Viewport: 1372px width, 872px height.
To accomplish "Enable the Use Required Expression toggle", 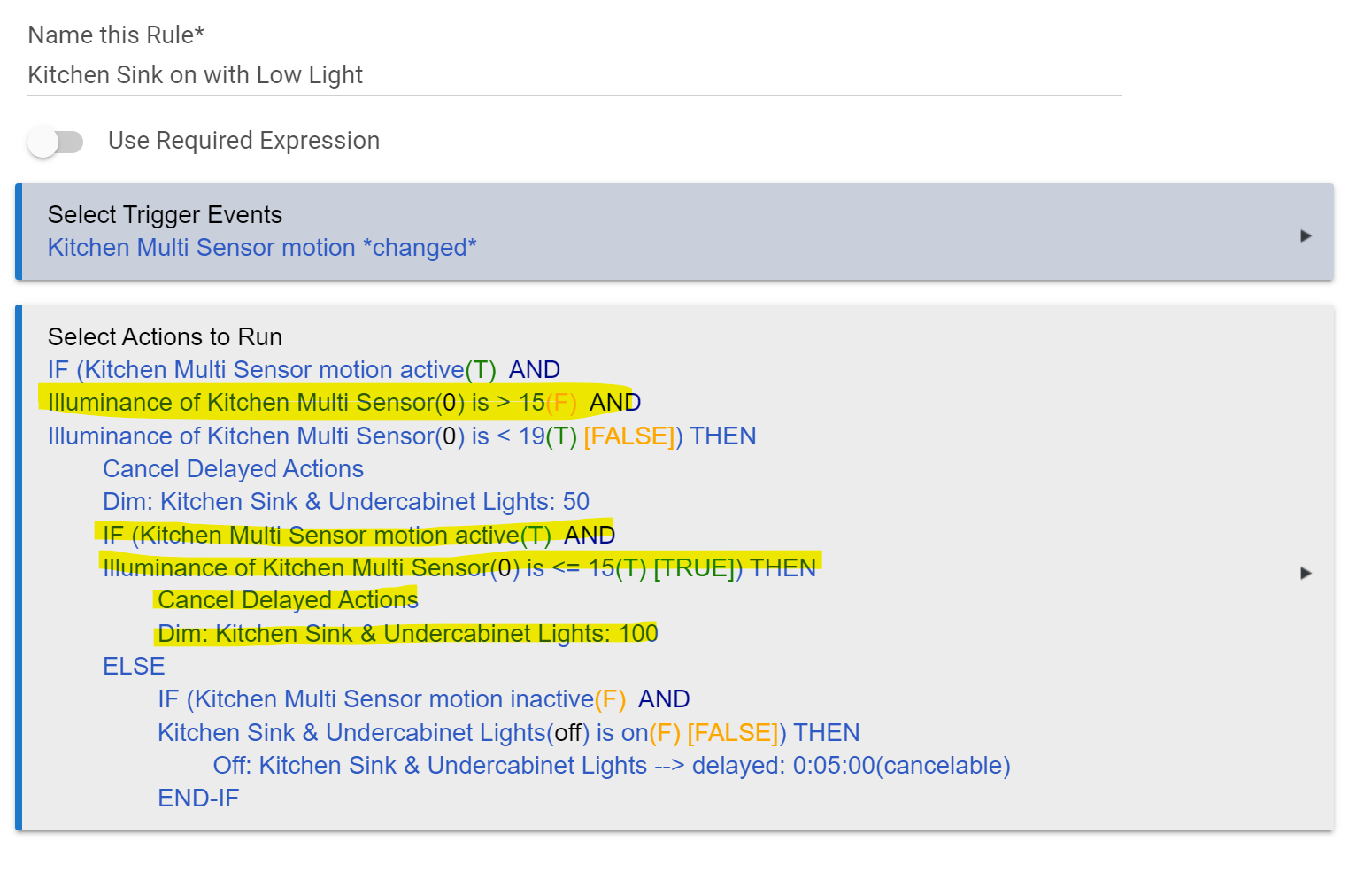I will coord(56,142).
